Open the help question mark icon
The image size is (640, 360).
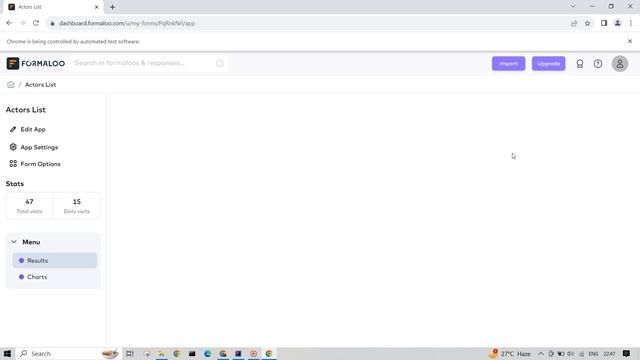(x=598, y=64)
